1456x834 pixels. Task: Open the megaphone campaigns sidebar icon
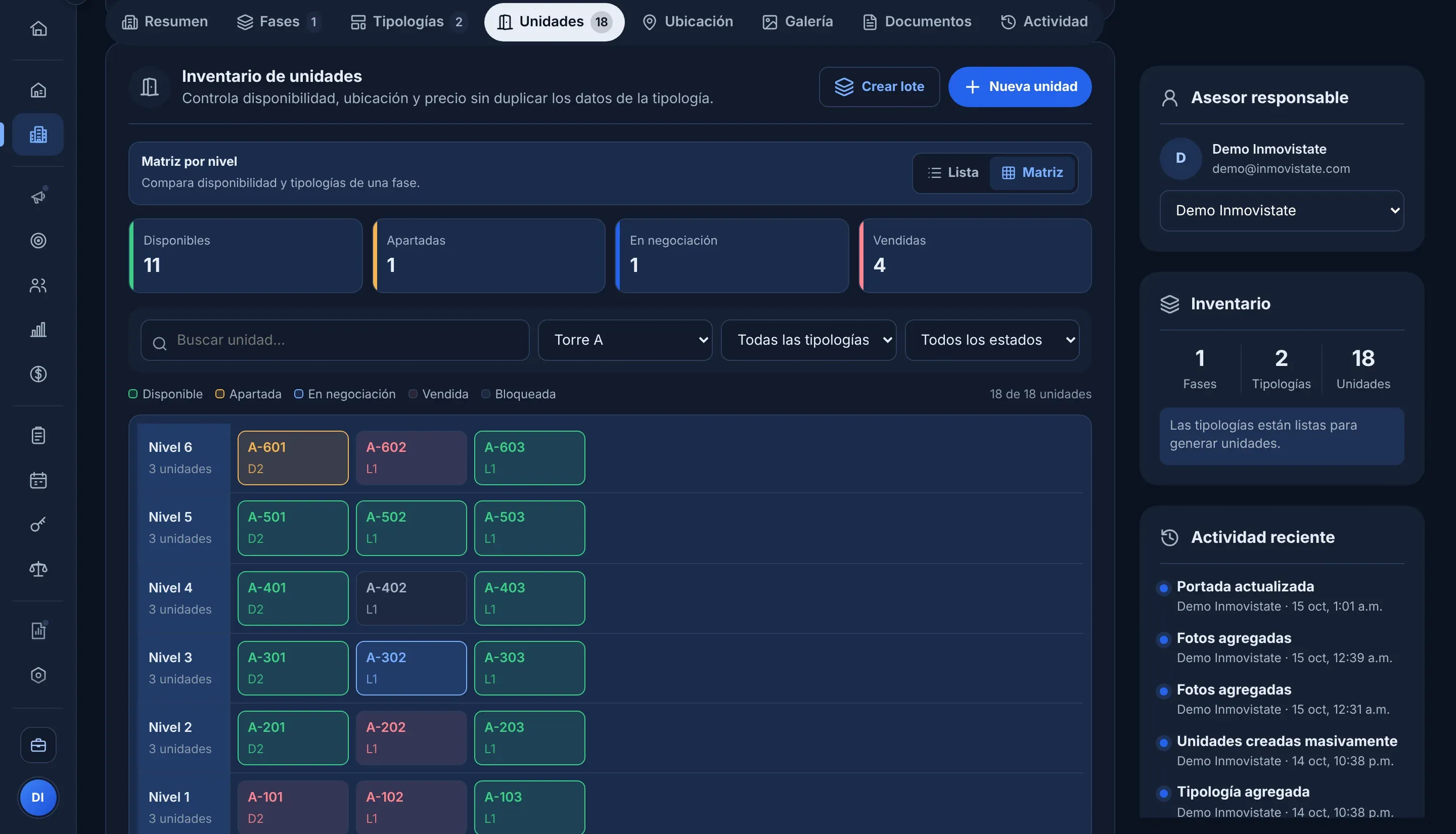click(38, 197)
